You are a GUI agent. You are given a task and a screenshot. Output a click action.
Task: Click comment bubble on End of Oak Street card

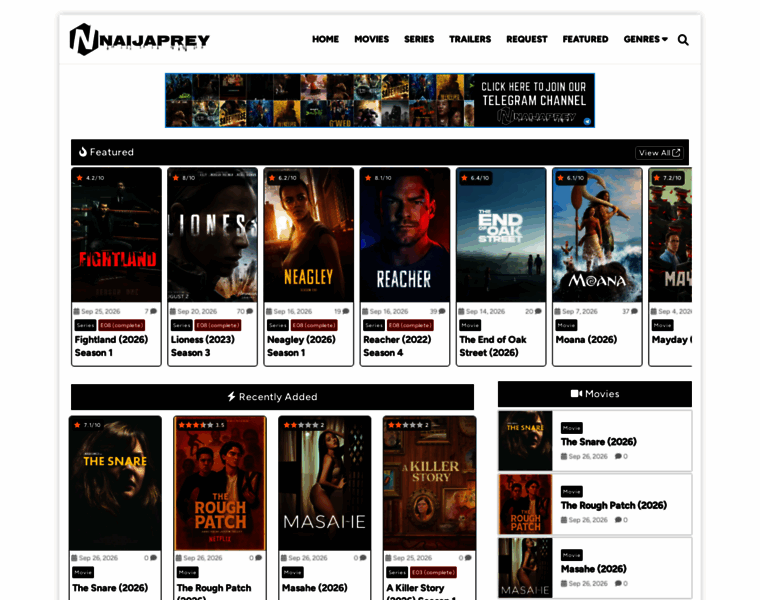coord(538,311)
